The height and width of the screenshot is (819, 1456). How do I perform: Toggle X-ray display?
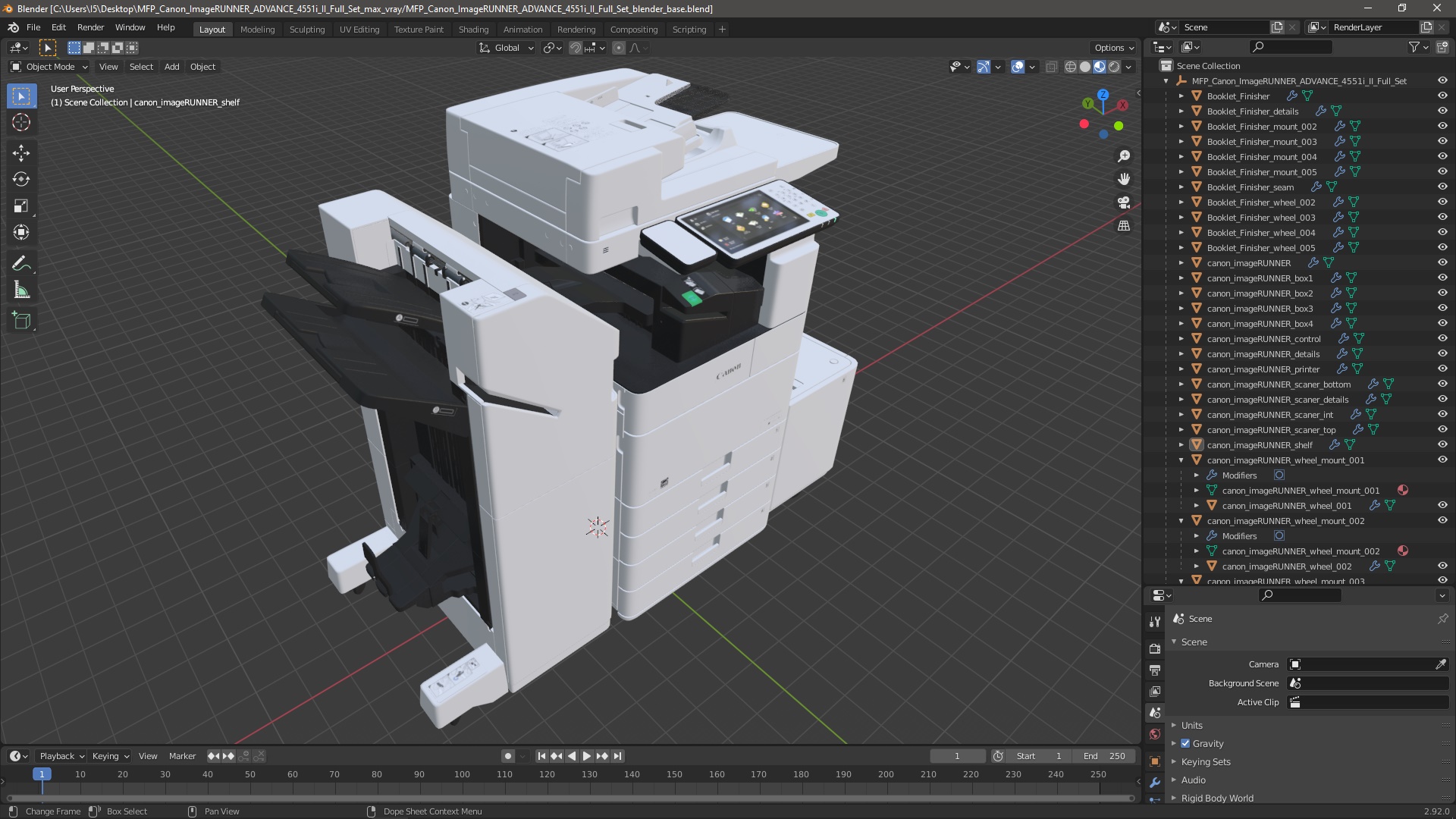tap(1051, 67)
